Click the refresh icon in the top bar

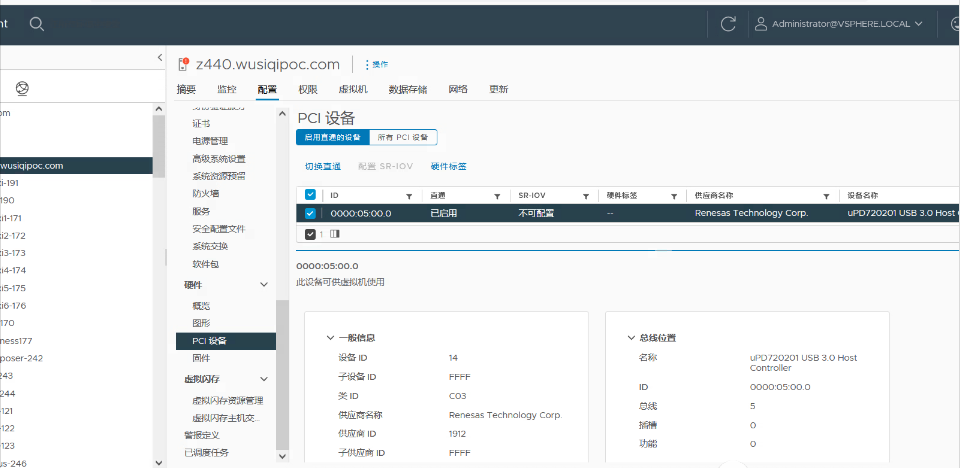pyautogui.click(x=728, y=24)
